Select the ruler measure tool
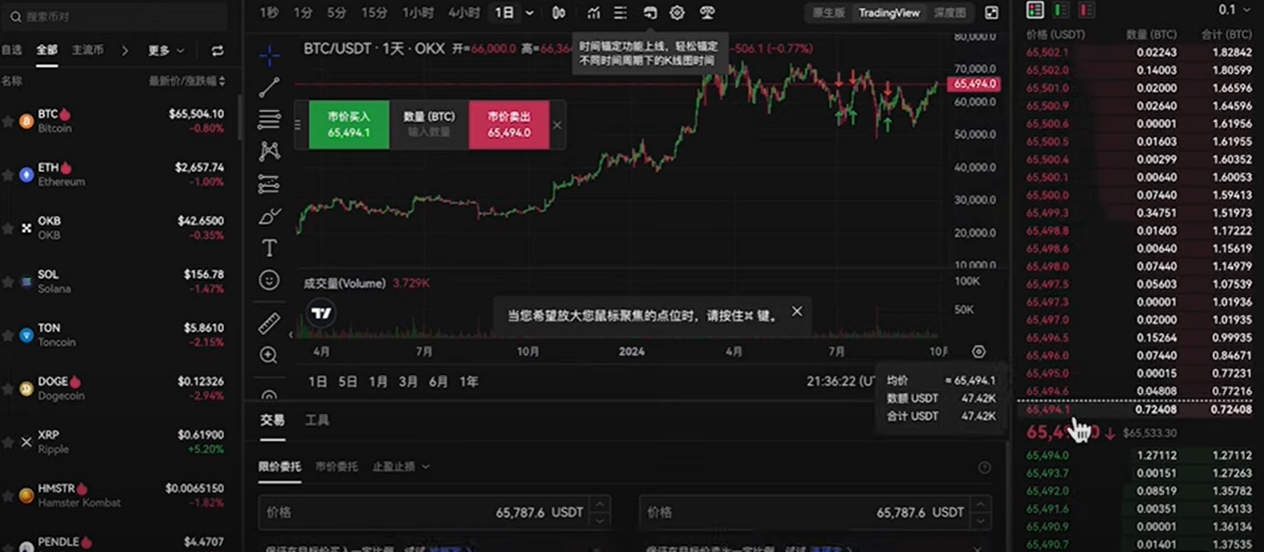 pyautogui.click(x=269, y=322)
